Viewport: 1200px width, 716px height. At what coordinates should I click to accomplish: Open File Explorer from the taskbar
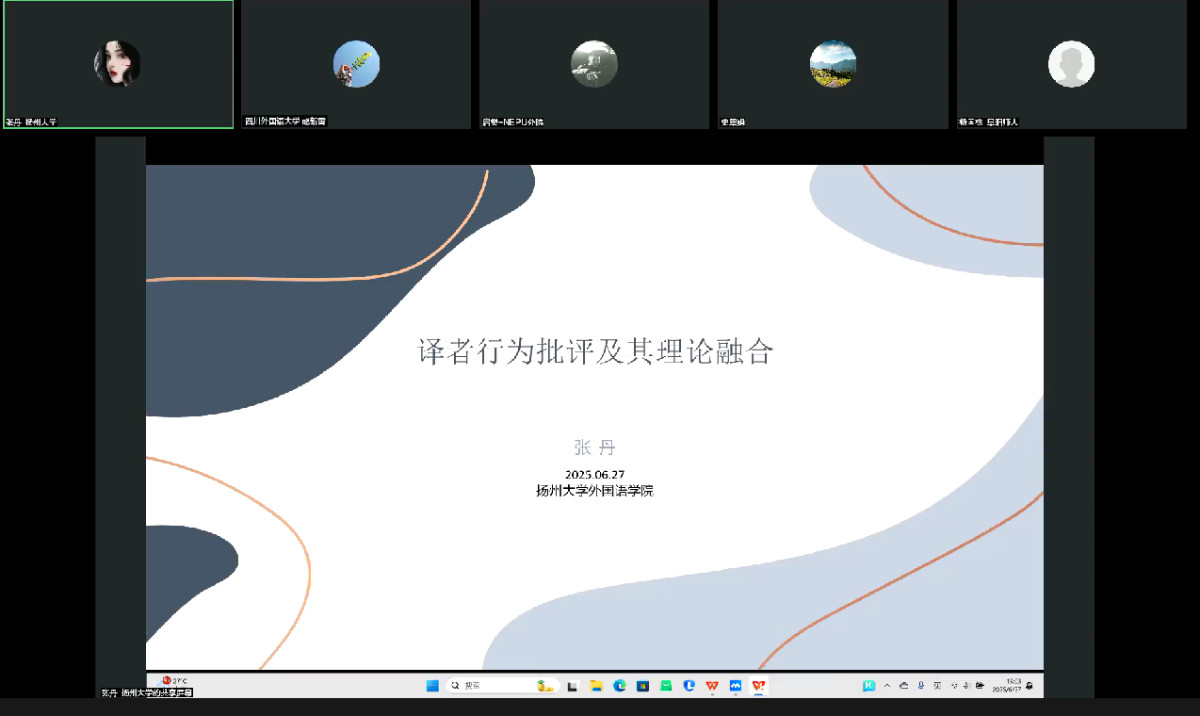(x=596, y=686)
